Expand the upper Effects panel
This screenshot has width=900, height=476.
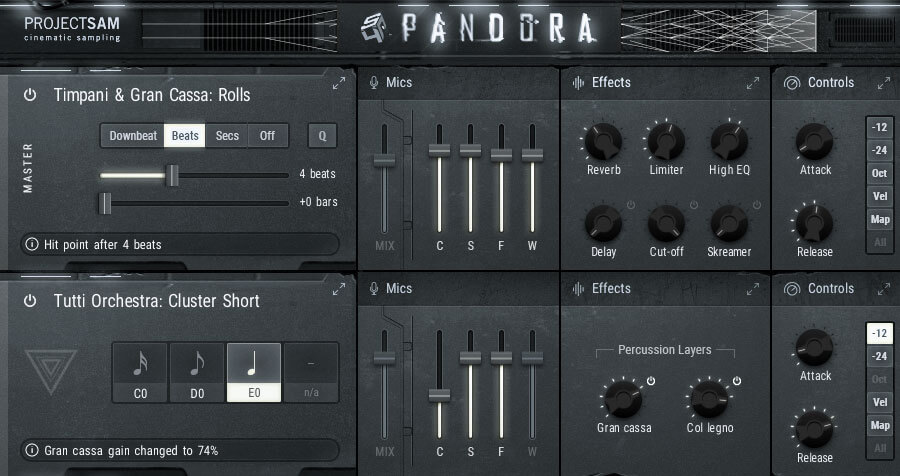pyautogui.click(x=752, y=84)
